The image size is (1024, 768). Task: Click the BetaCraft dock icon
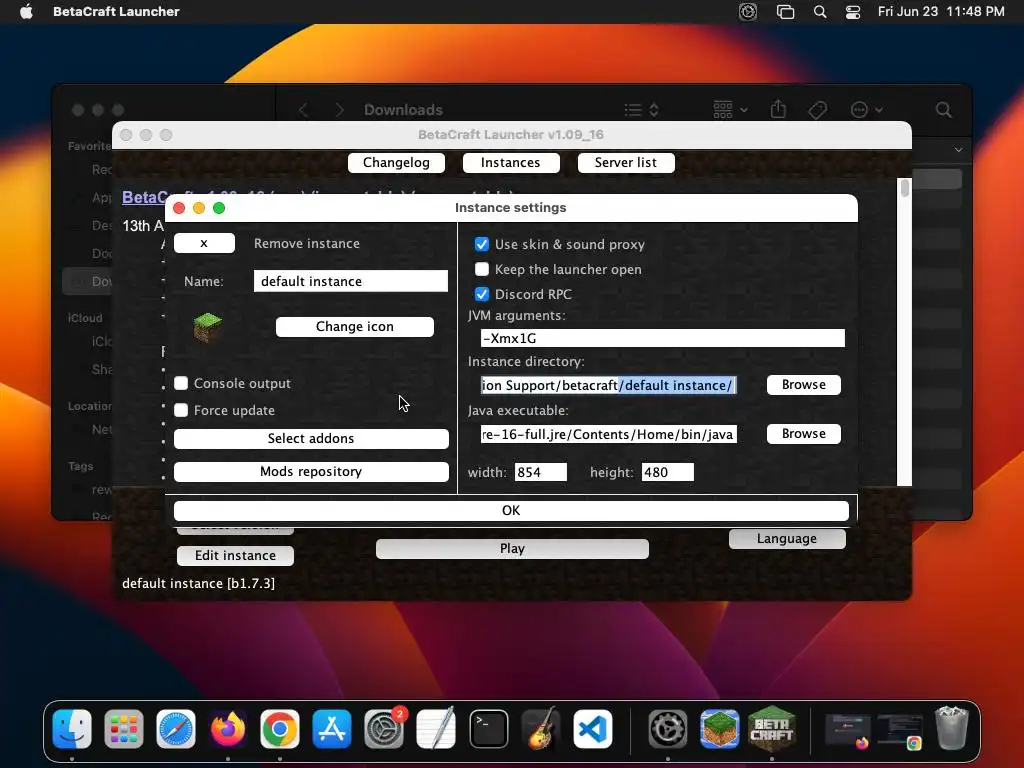pyautogui.click(x=772, y=728)
